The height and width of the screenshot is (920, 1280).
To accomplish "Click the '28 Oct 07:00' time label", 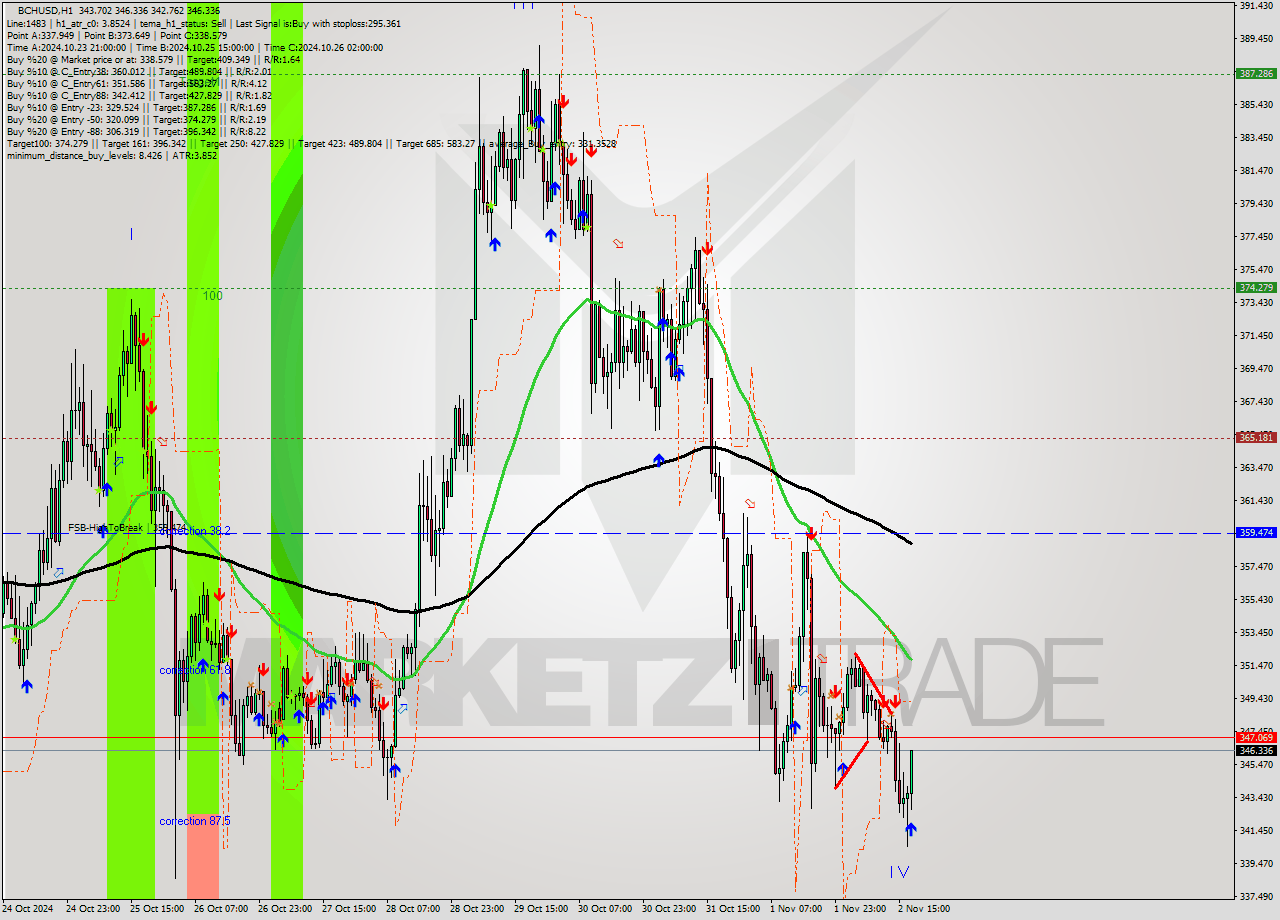I will click(x=413, y=909).
